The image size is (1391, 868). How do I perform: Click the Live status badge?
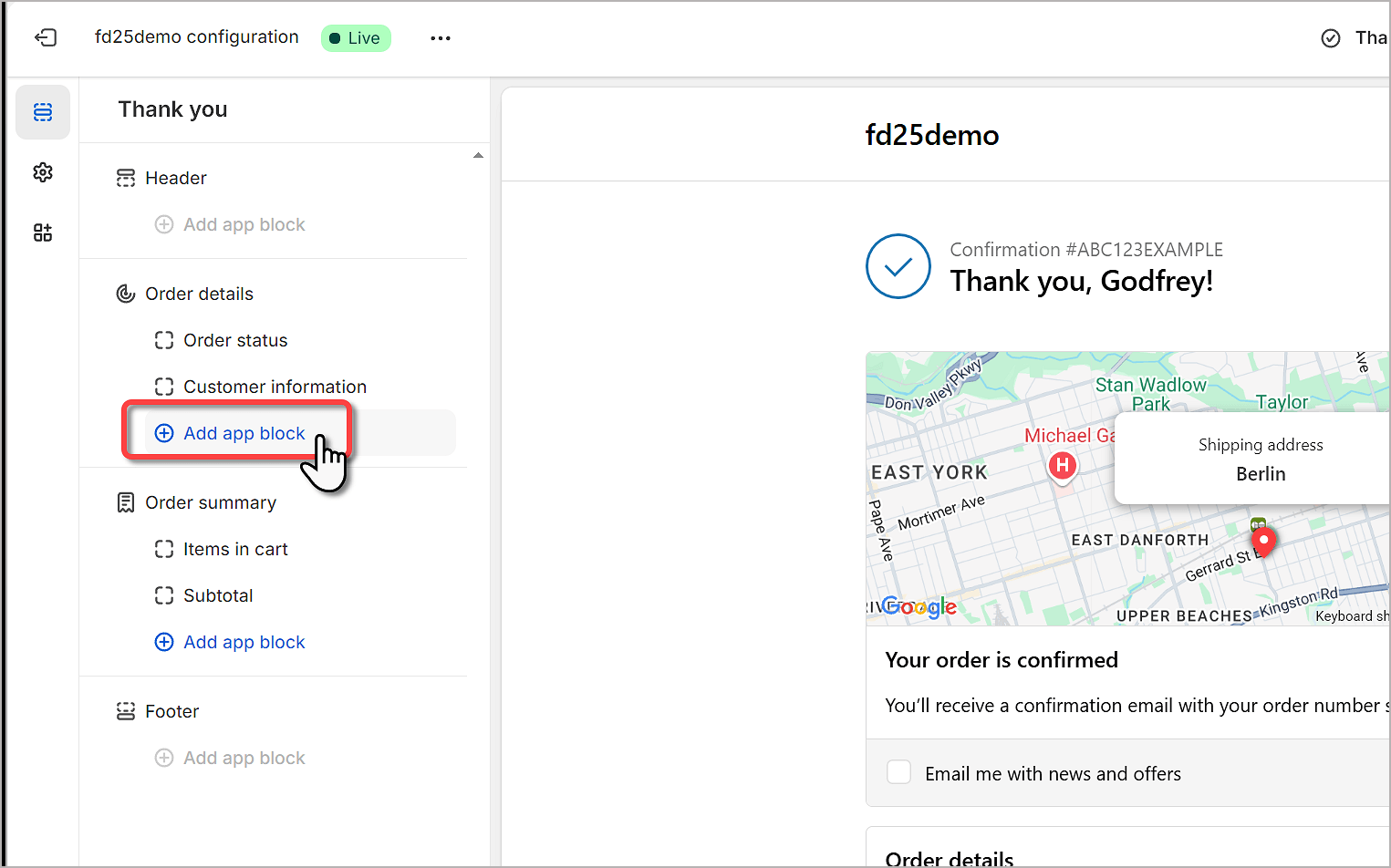355,38
